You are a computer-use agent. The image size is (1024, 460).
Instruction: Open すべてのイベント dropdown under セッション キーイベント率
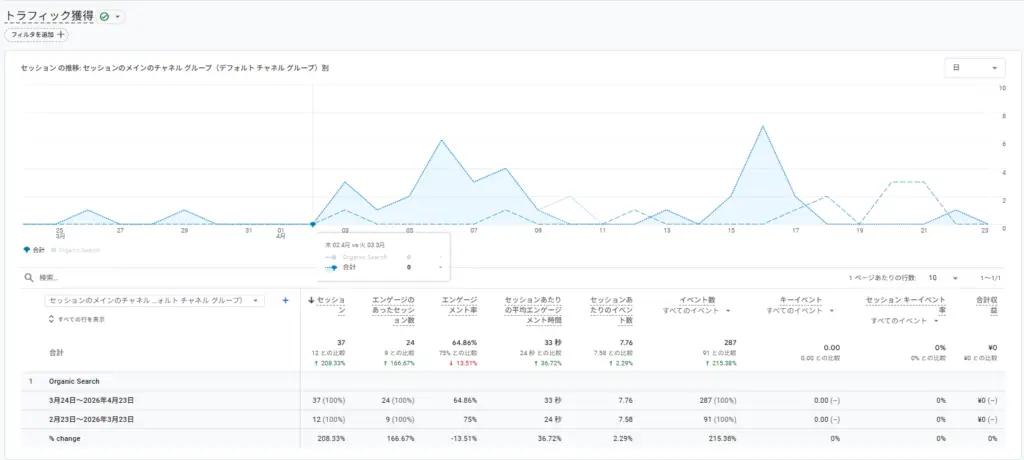pos(905,321)
